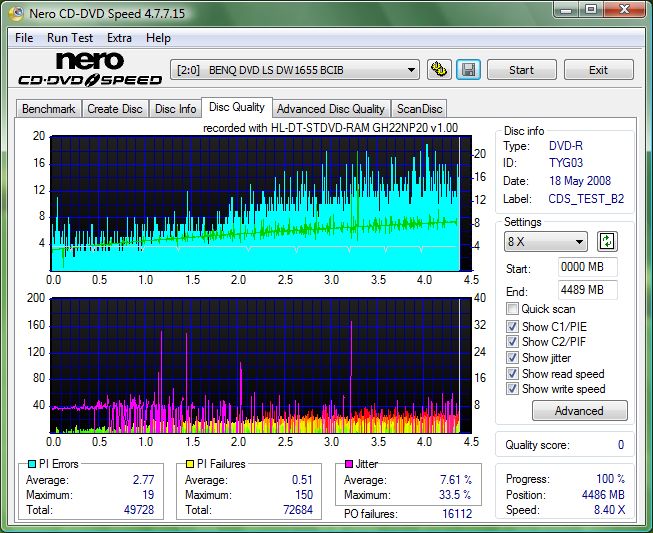
Task: Click Position value 4486 MB
Action: (603, 495)
